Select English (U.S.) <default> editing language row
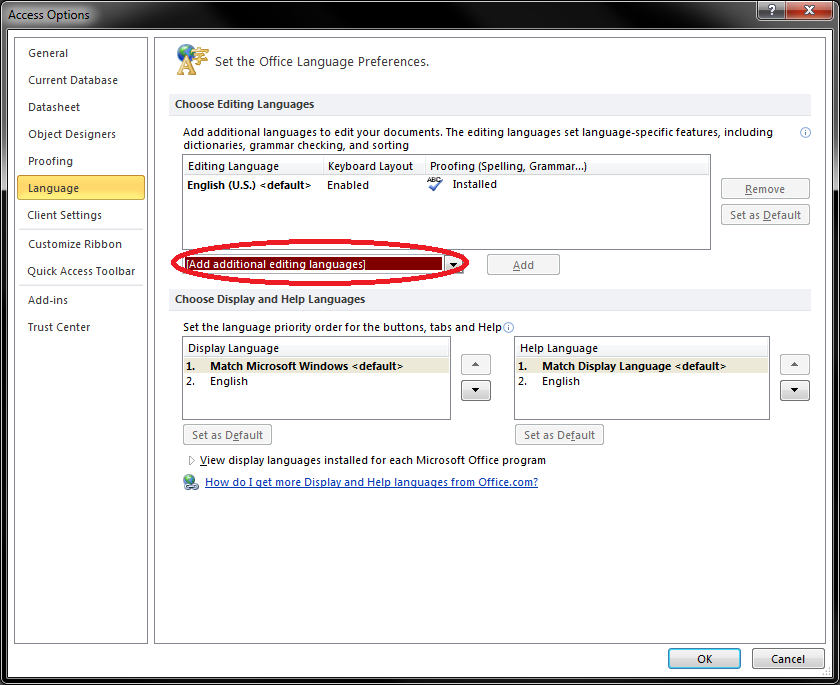This screenshot has height=685, width=840. point(446,185)
